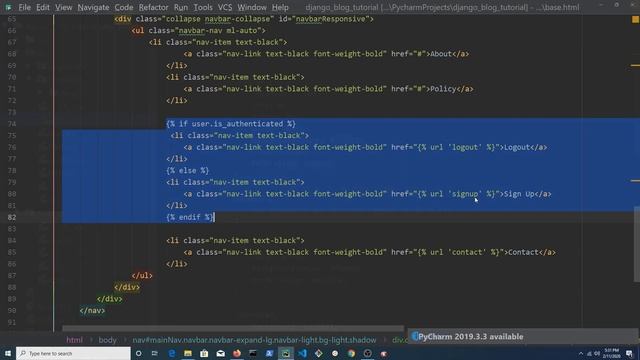Click 'Logout' text in line 76

click(517, 147)
